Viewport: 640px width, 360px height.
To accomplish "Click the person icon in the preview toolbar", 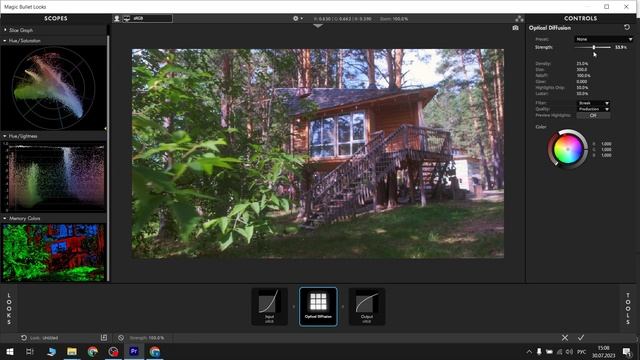I will pos(117,18).
